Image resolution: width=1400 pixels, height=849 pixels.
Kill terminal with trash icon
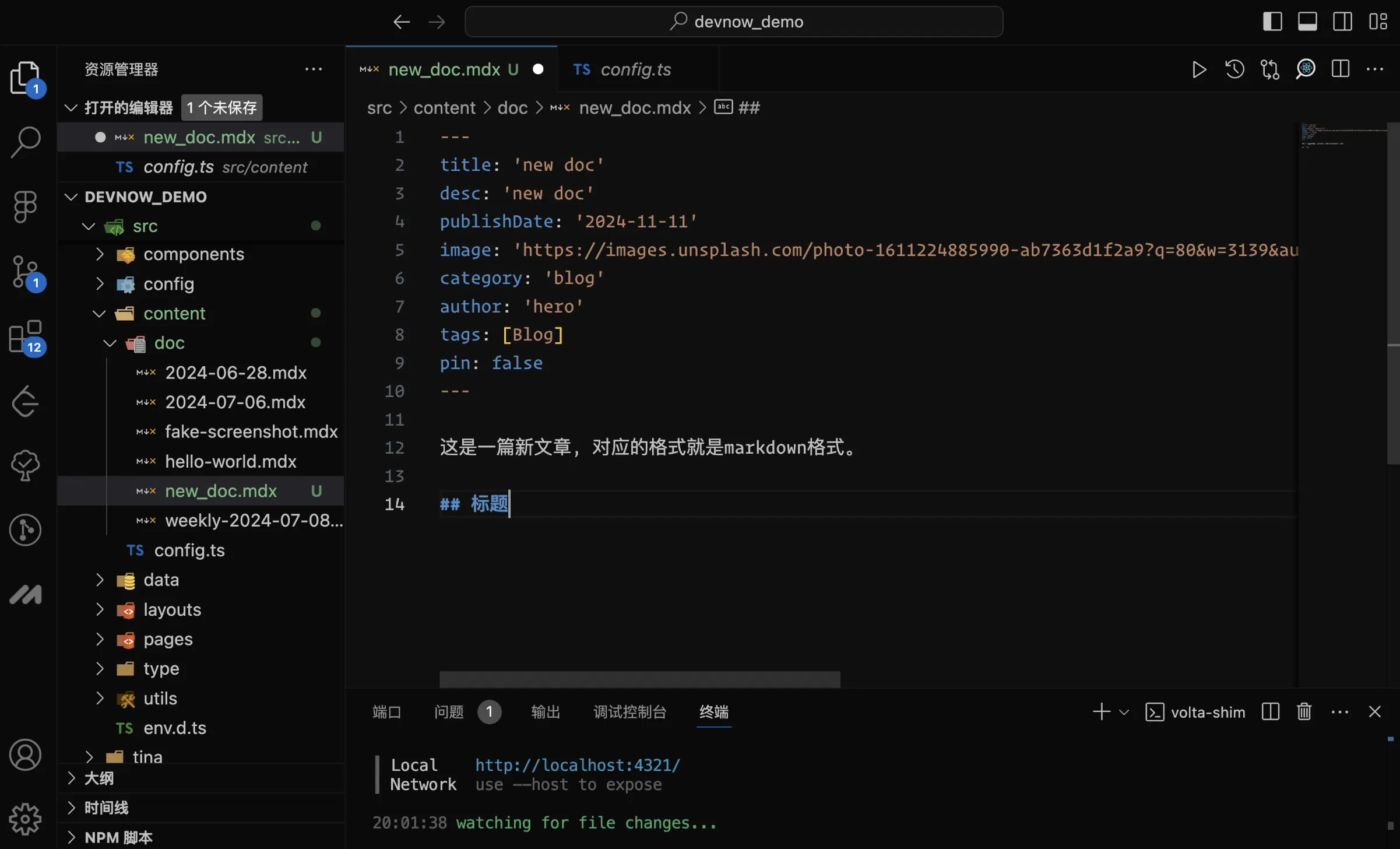pos(1304,712)
